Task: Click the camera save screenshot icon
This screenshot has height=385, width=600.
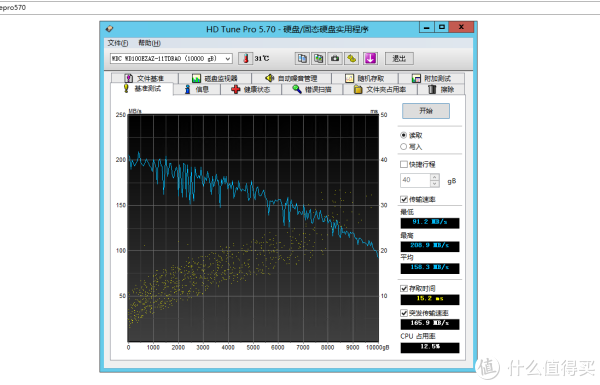Action: (x=335, y=59)
